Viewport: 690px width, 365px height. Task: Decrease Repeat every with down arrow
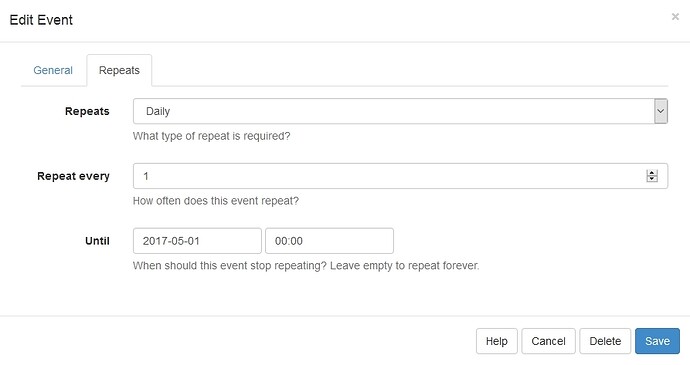pyautogui.click(x=652, y=179)
